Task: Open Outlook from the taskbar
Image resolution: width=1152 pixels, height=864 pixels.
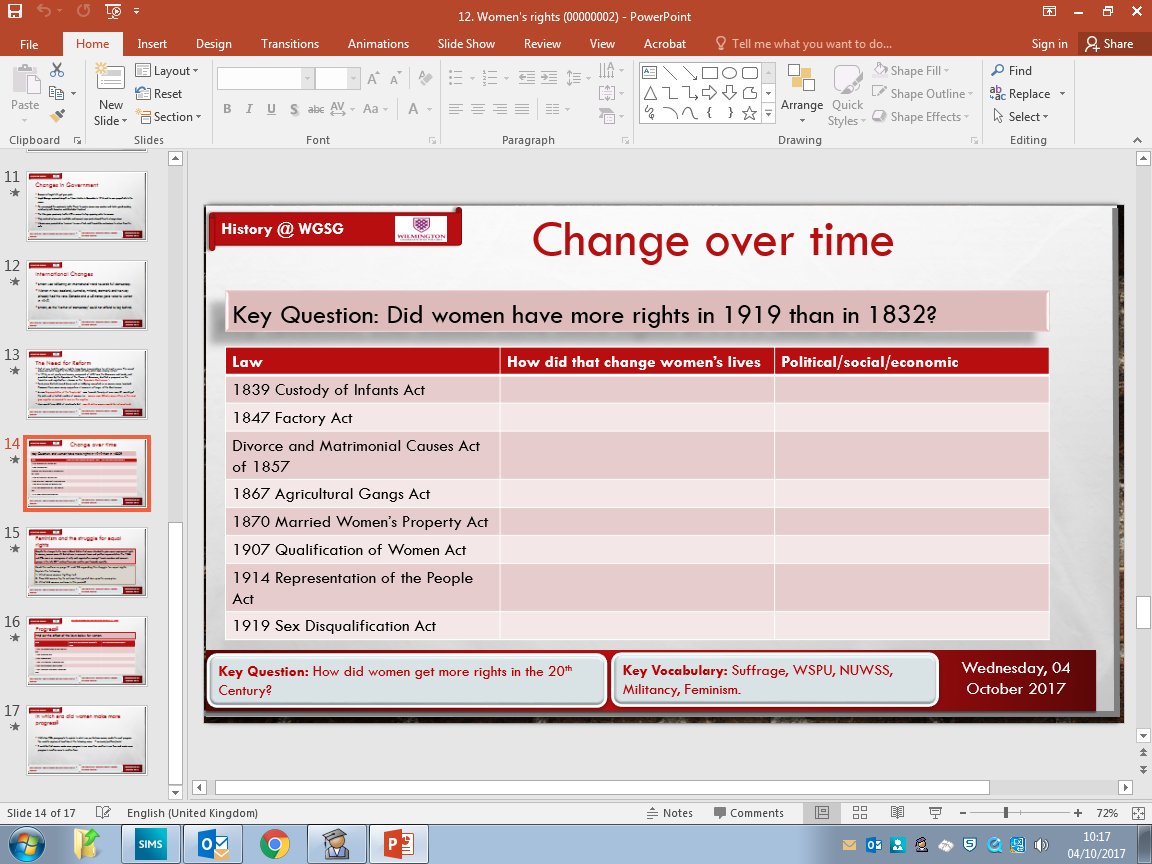Action: click(x=213, y=844)
